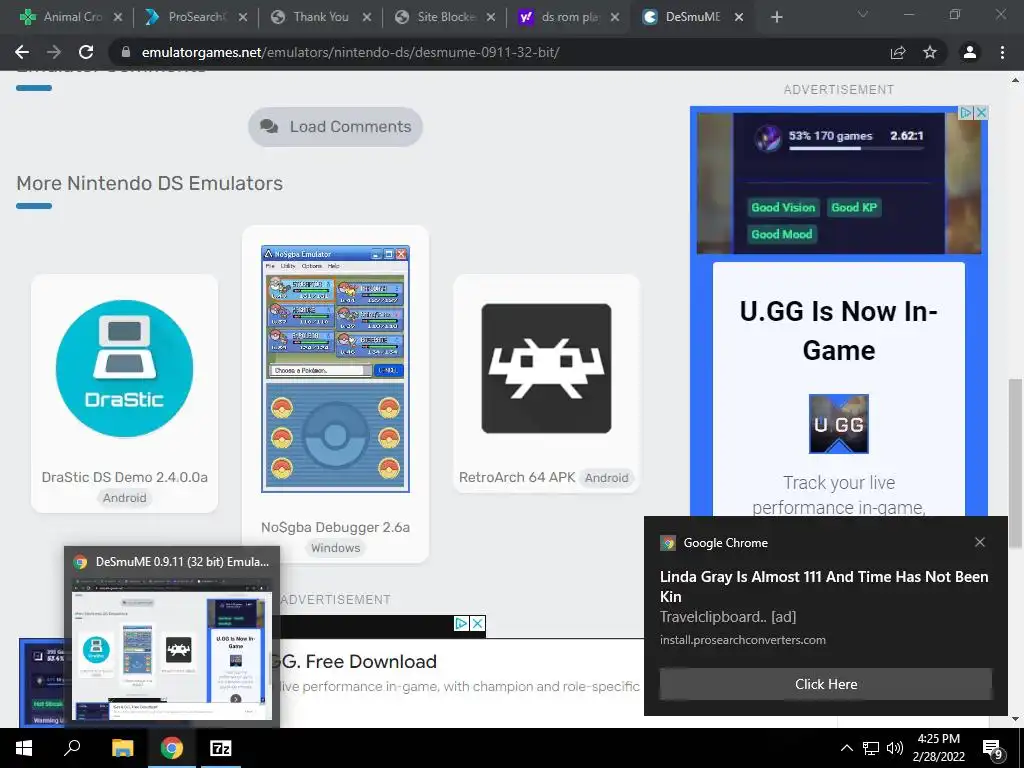Close the bottom banner ad
Image resolution: width=1024 pixels, height=768 pixels.
[x=478, y=624]
